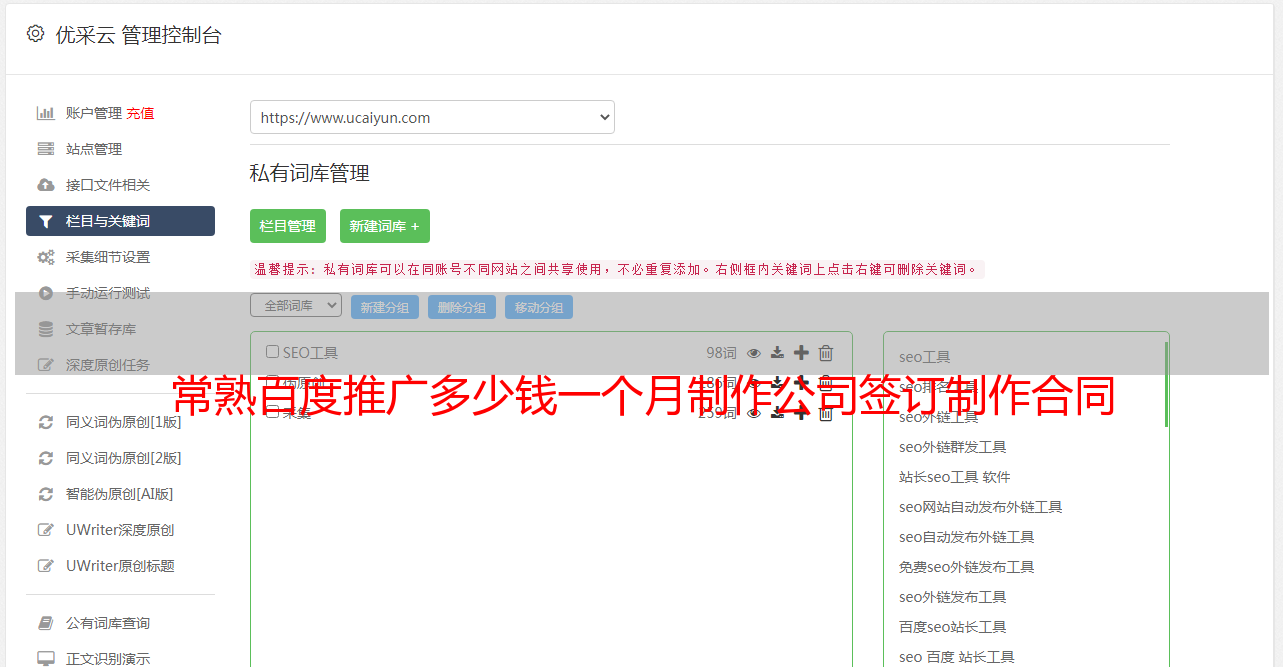Click the 98词 count in SEO工具 row
This screenshot has width=1283, height=667.
click(x=721, y=353)
